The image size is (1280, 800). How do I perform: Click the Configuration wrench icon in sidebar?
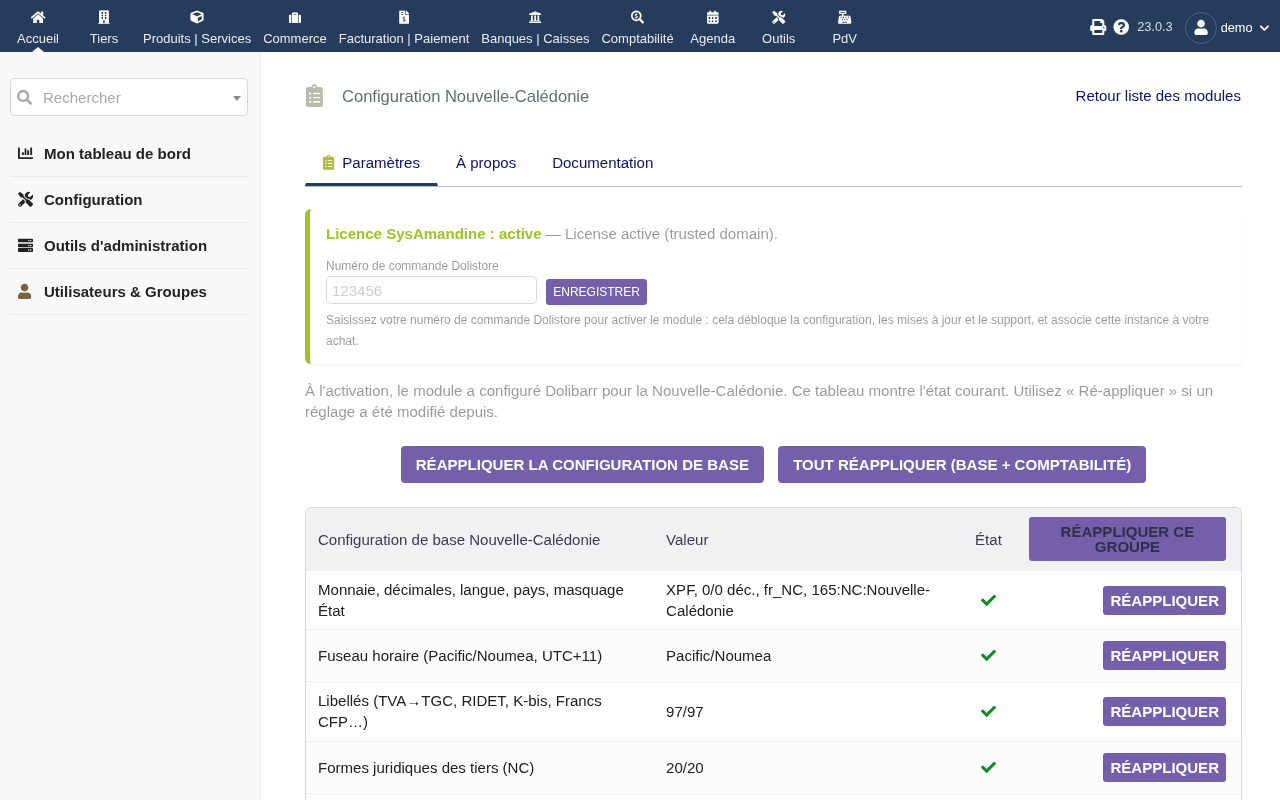(25, 199)
